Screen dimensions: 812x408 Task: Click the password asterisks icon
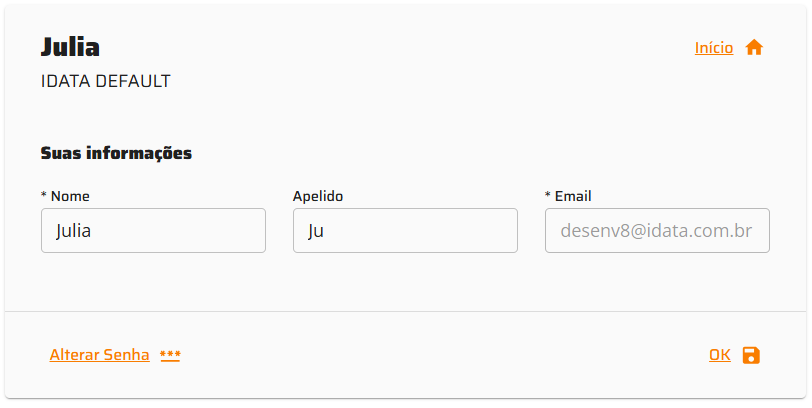pos(170,355)
